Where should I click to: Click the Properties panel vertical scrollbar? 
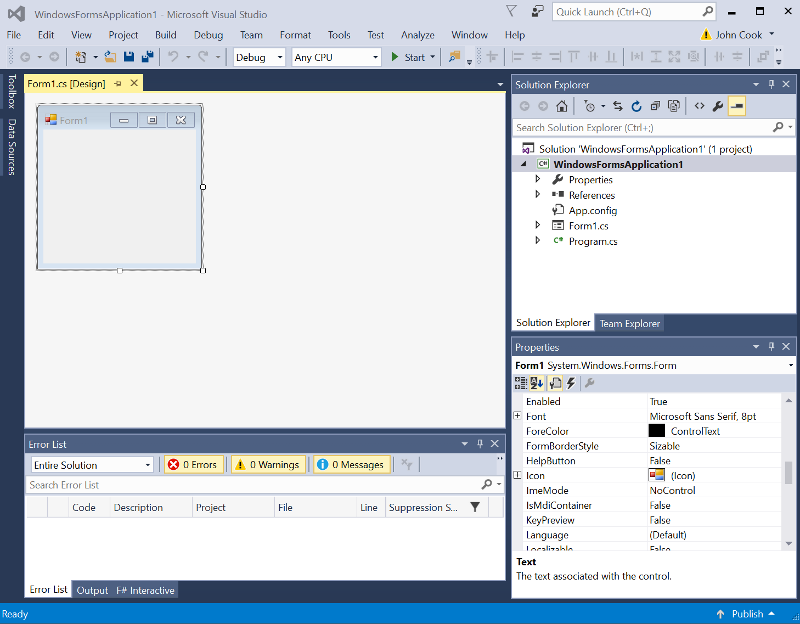(788, 472)
